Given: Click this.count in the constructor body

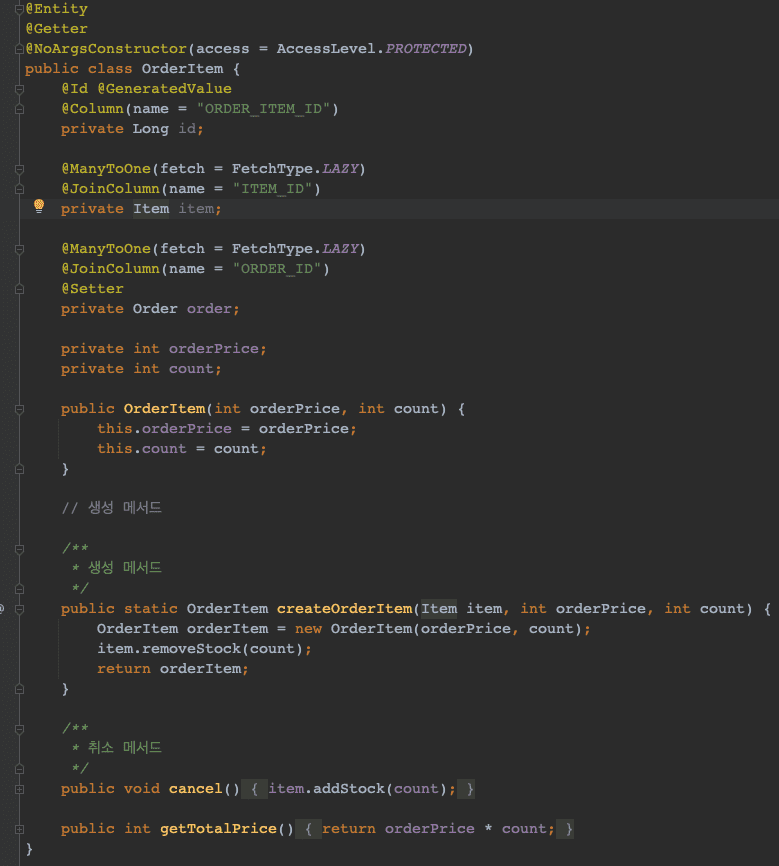Looking at the screenshot, I should [142, 448].
